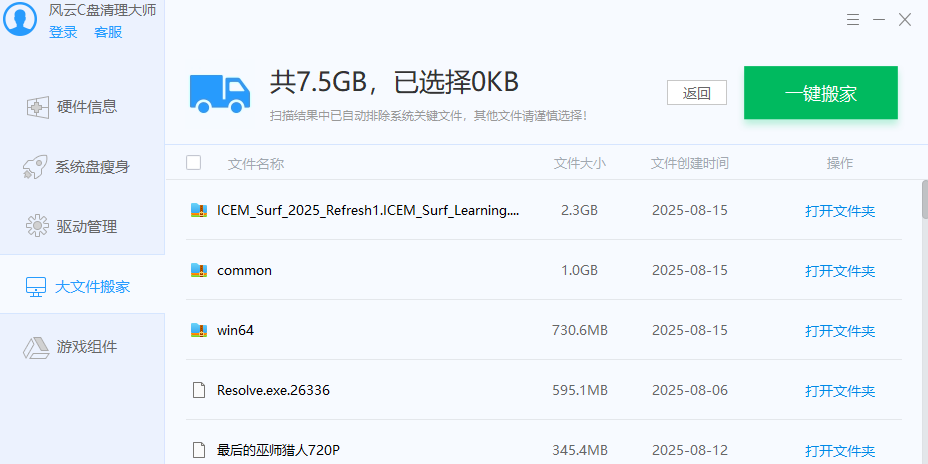Click the hardware info sidebar icon
Viewport: 928px width, 464px height.
click(x=37, y=107)
